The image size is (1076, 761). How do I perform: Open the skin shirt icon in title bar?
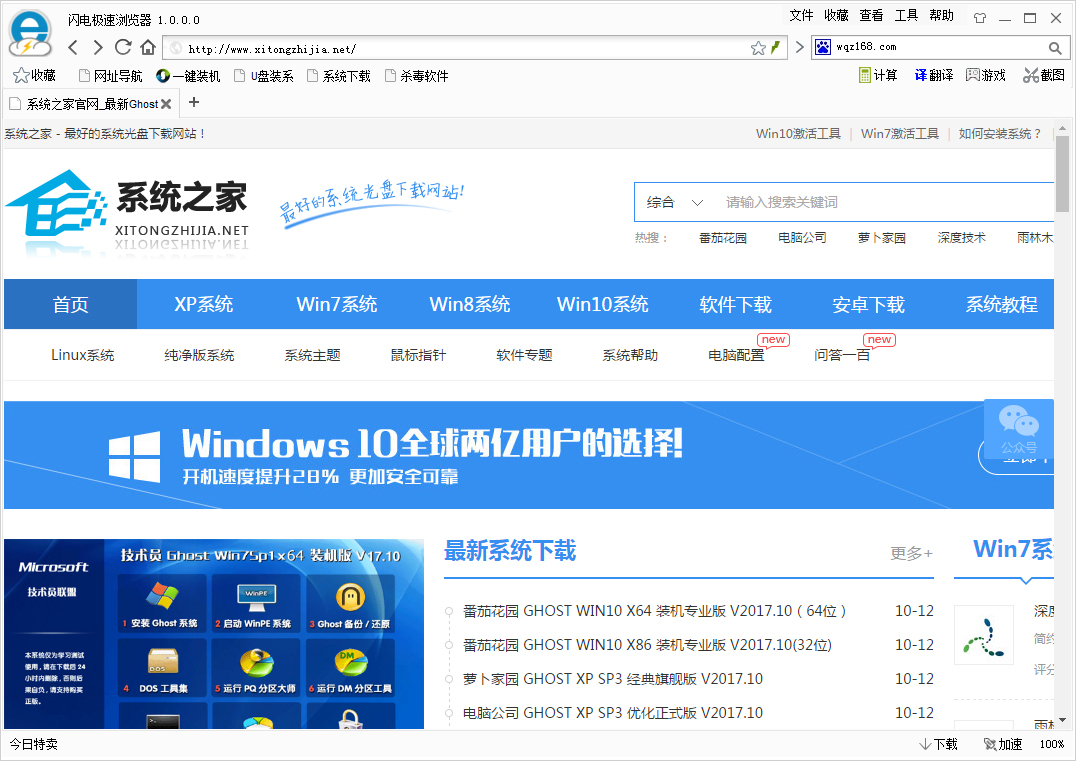(x=979, y=18)
